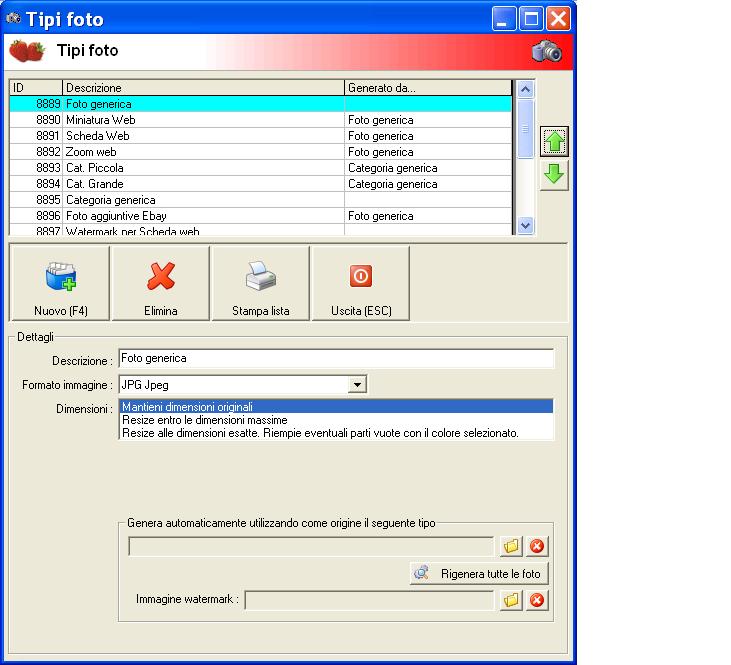Click into the Descrizione text field

pos(336,358)
